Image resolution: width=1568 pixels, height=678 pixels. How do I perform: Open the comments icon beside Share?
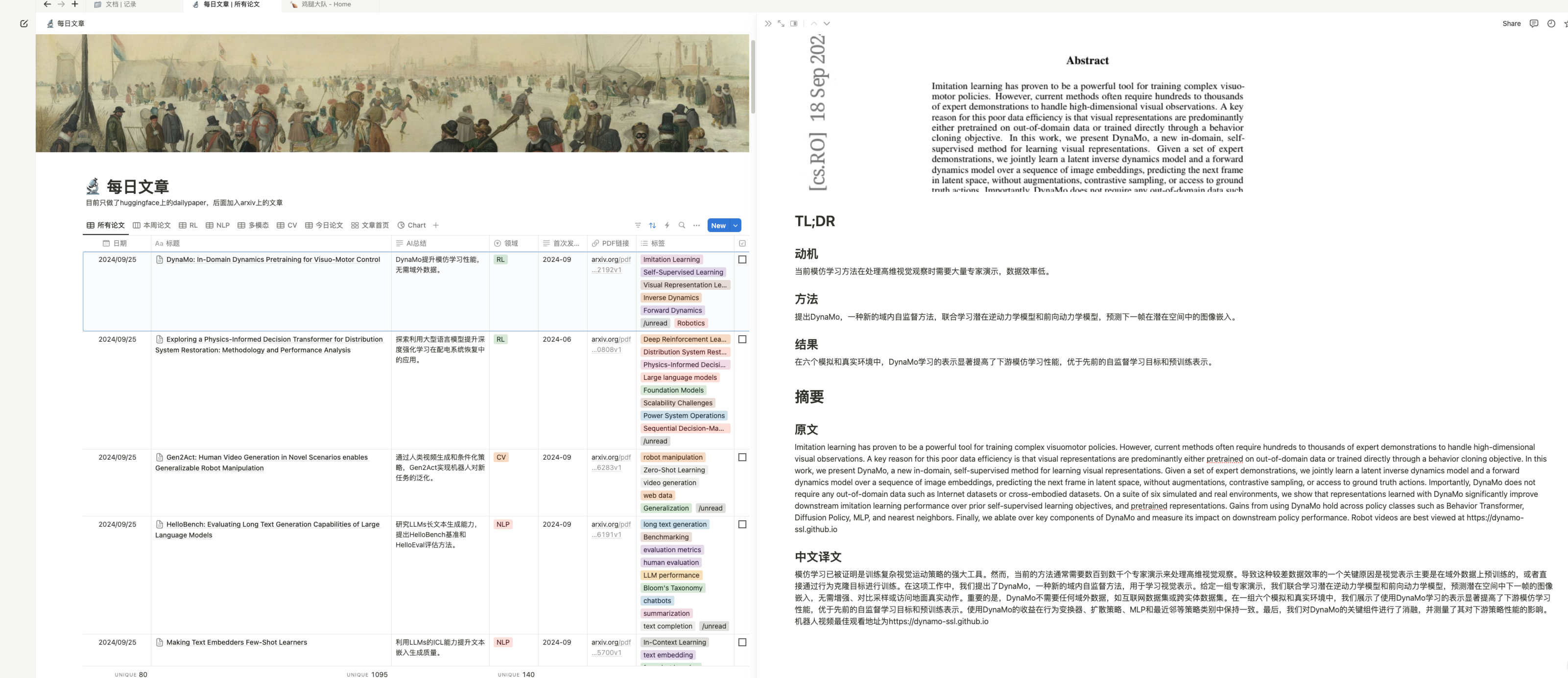pos(1534,23)
